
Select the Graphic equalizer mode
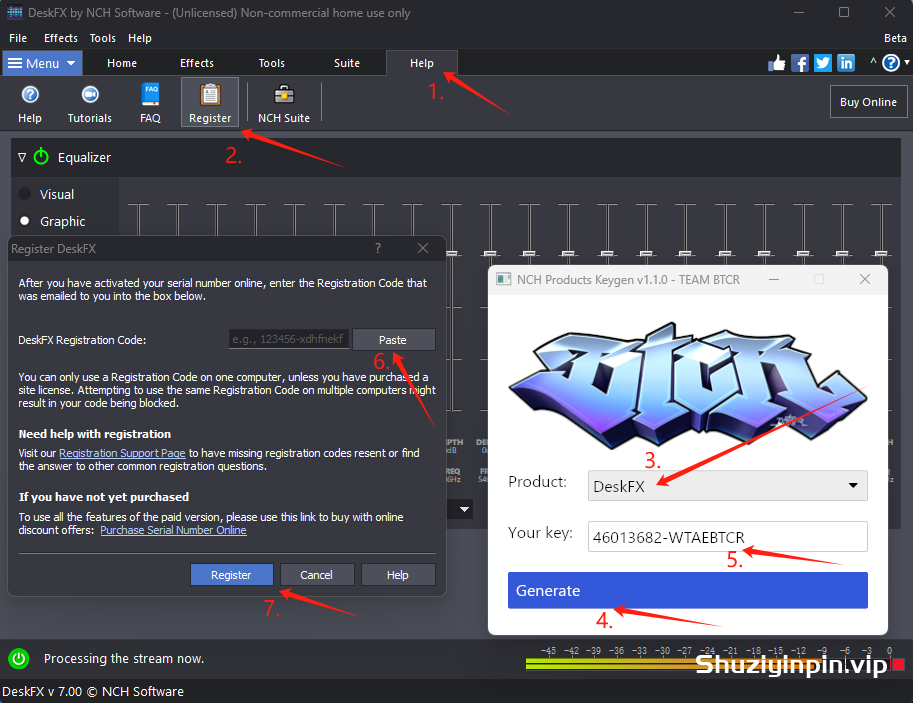pos(24,221)
